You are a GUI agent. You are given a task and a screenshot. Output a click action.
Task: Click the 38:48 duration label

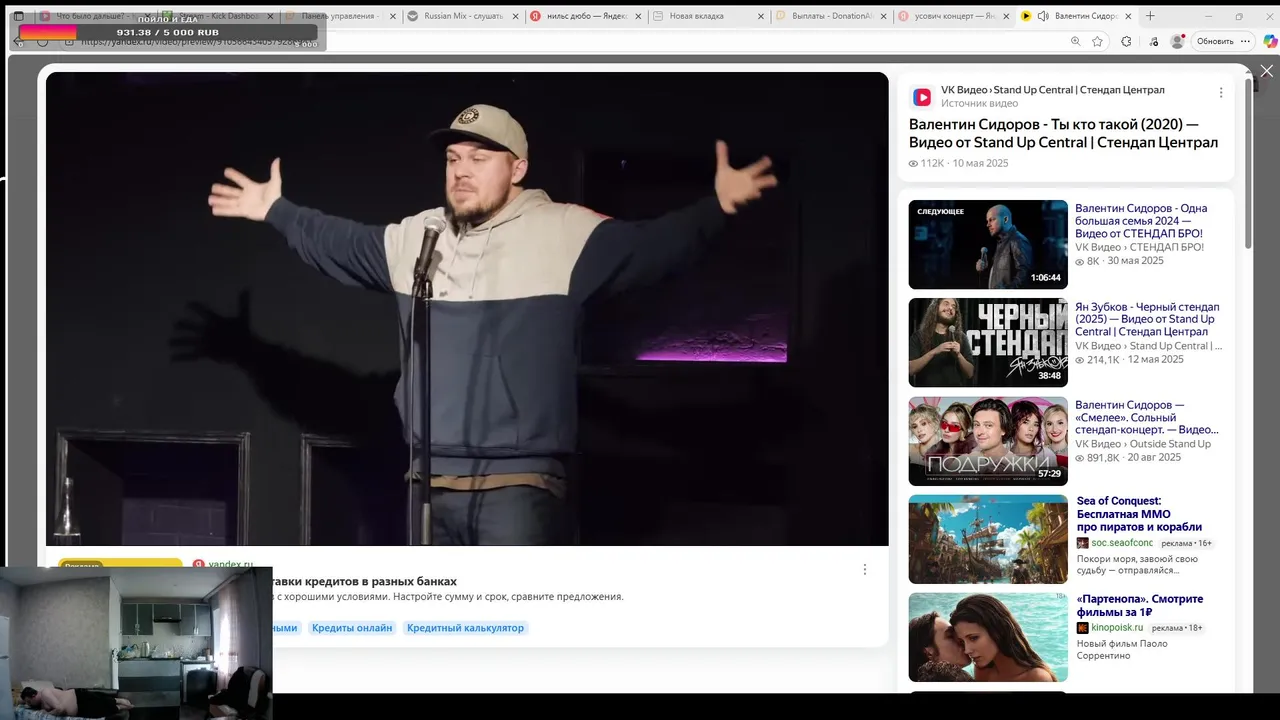click(x=1049, y=376)
